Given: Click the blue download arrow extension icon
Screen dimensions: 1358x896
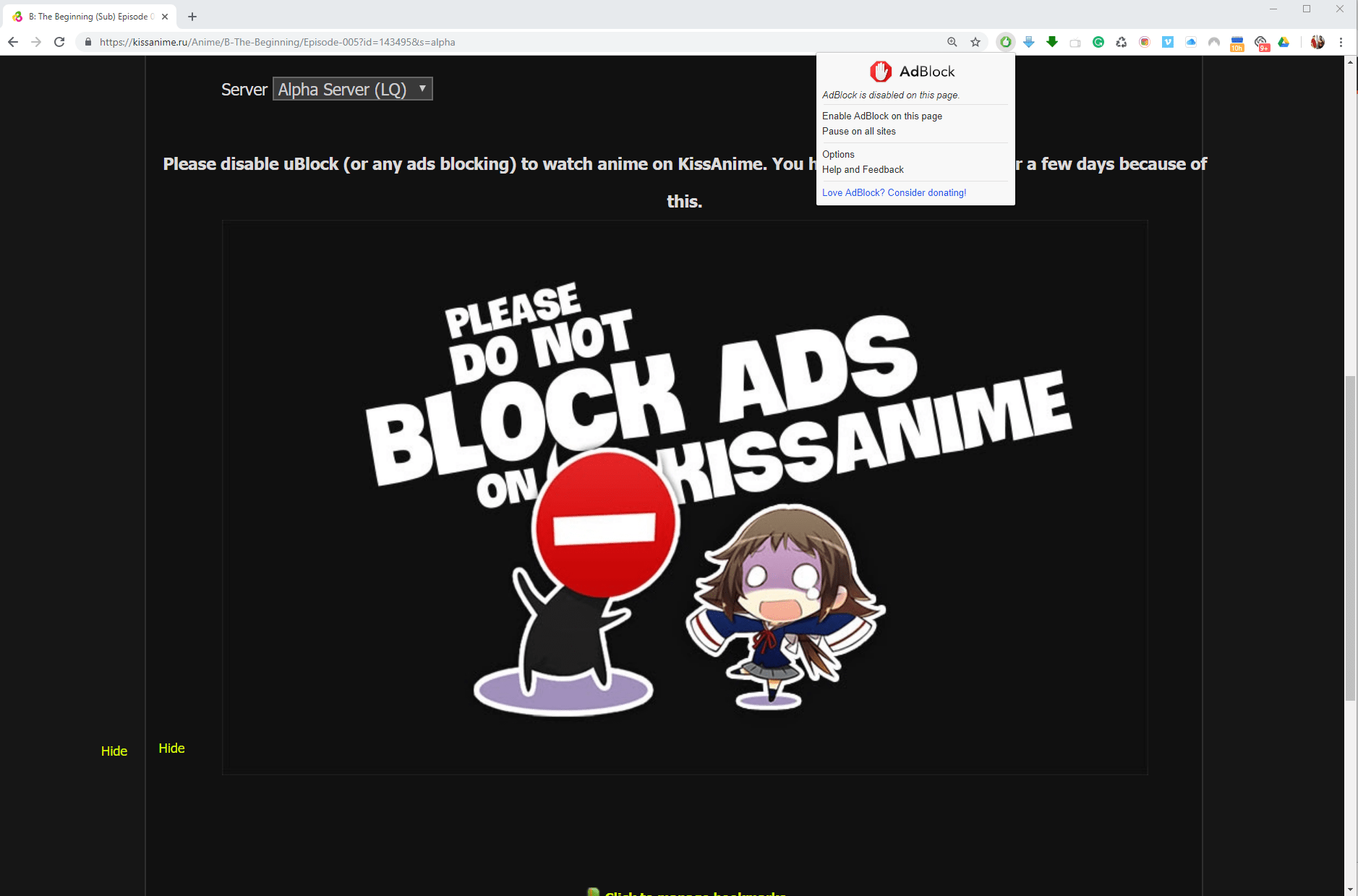Looking at the screenshot, I should pyautogui.click(x=1028, y=42).
